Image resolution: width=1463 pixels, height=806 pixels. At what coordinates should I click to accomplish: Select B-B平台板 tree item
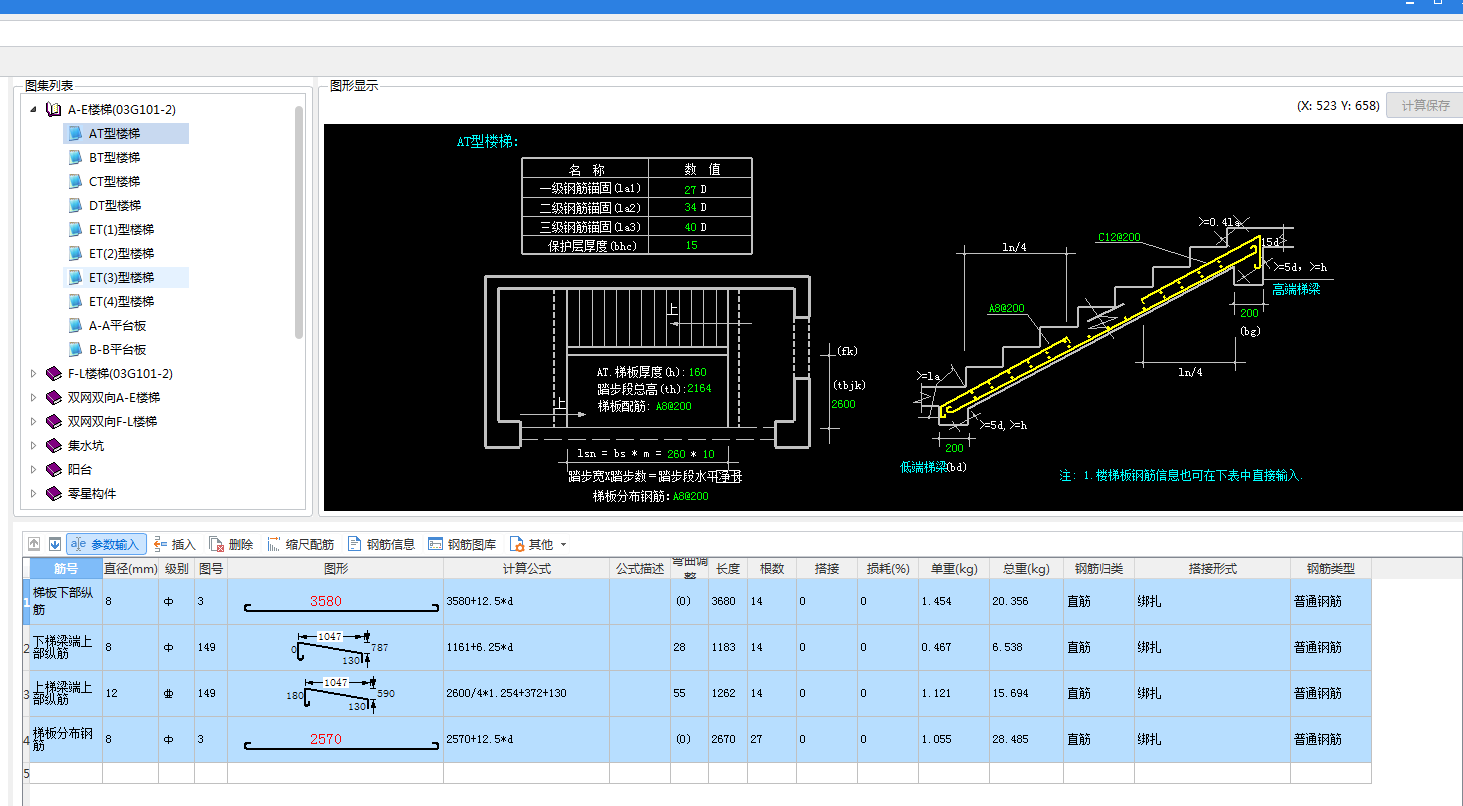coord(117,350)
